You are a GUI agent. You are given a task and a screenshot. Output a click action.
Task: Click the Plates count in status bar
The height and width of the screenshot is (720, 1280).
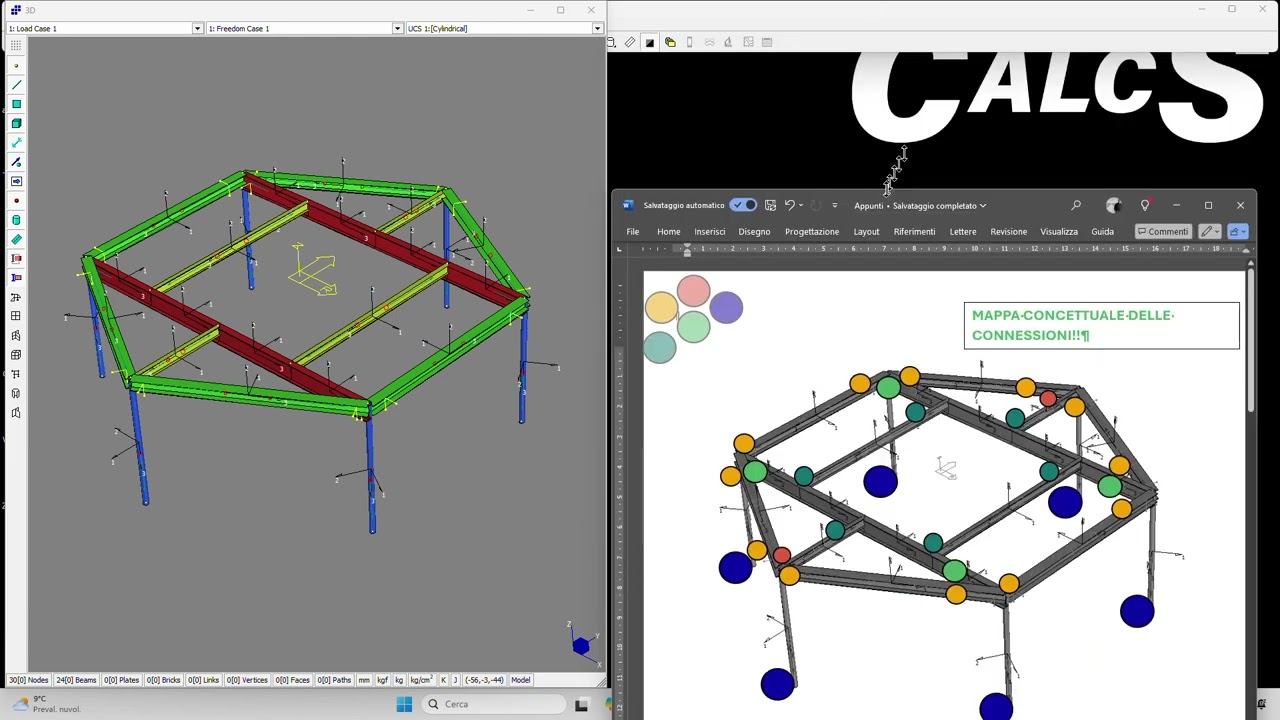click(x=122, y=680)
